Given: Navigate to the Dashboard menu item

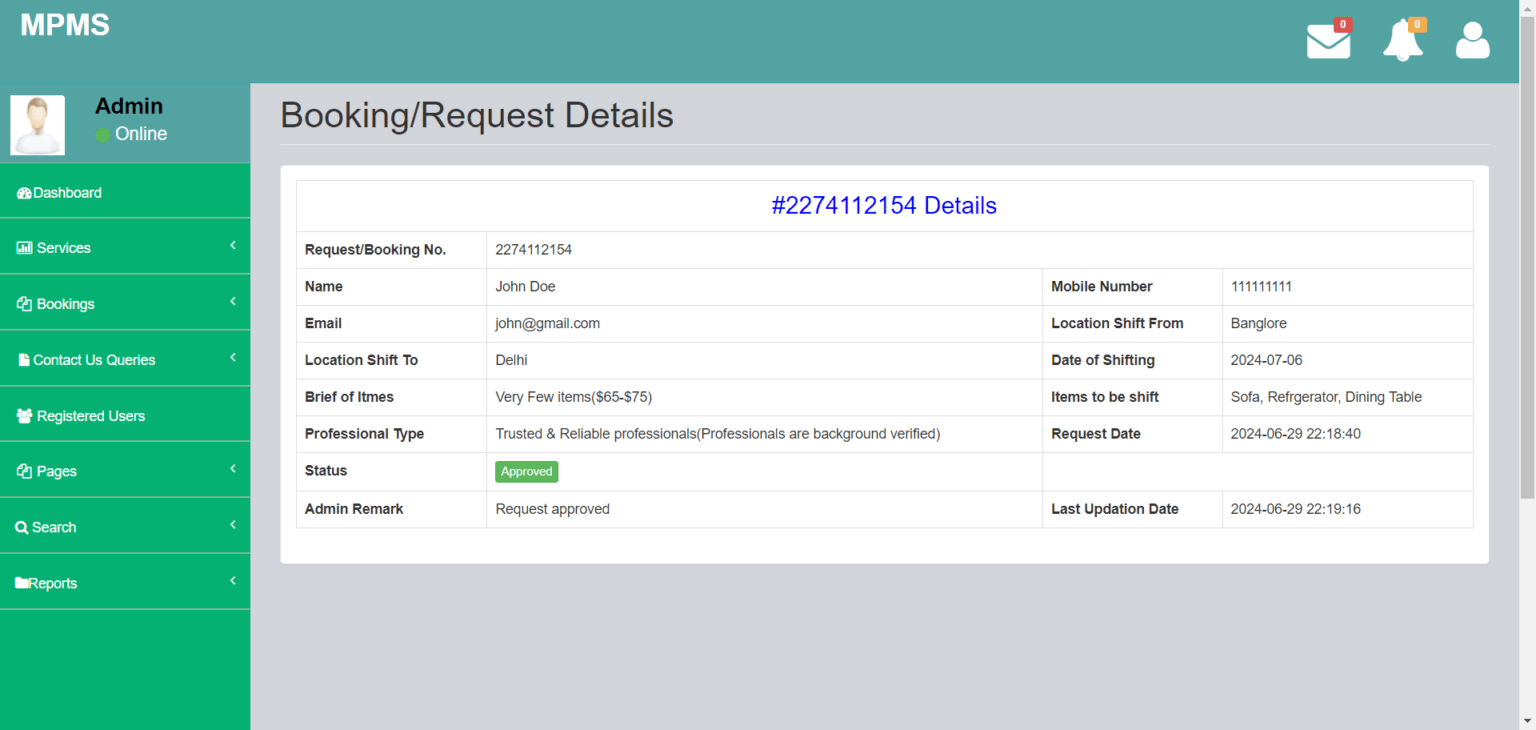Looking at the screenshot, I should pyautogui.click(x=66, y=192).
